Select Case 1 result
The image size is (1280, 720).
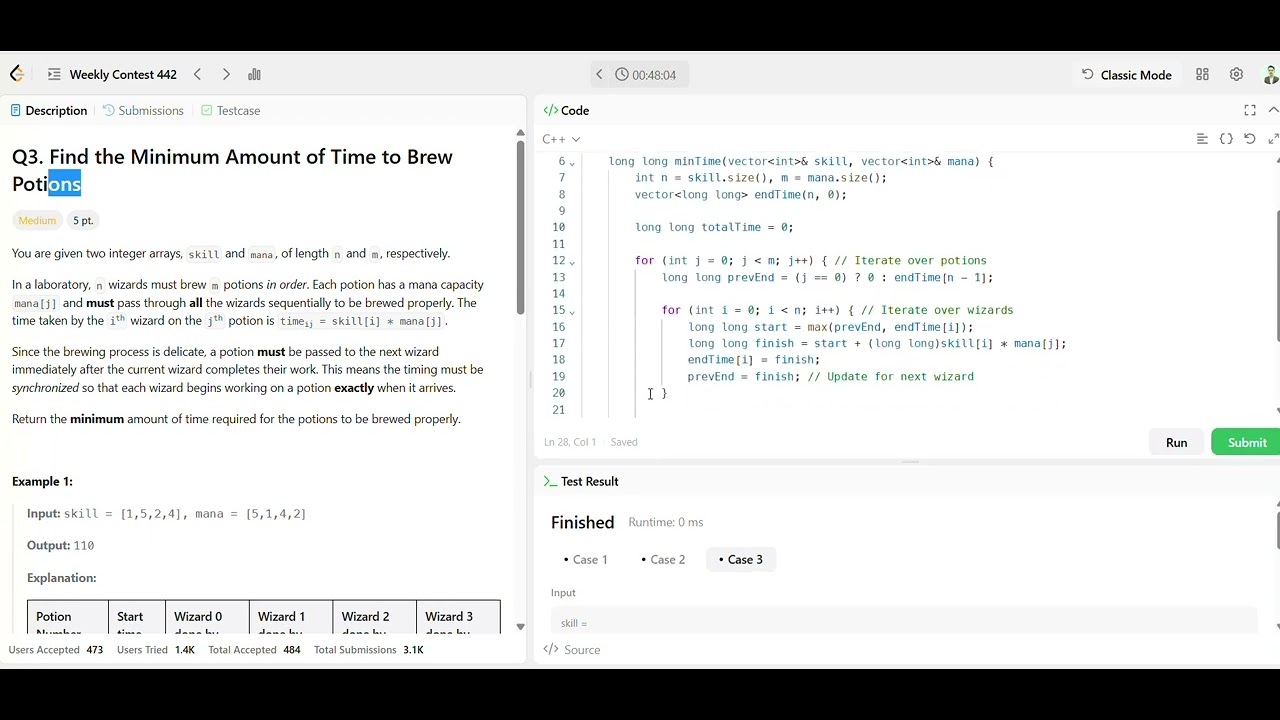(585, 559)
